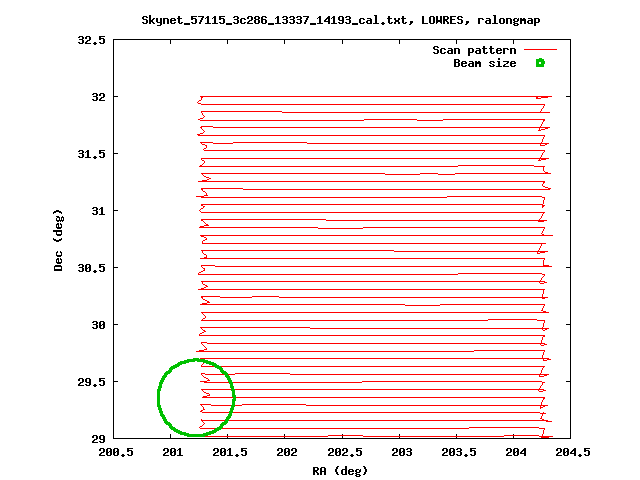This screenshot has height=480, width=640.
Task: Click the 202 tick label on RA axis
Action: click(287, 452)
